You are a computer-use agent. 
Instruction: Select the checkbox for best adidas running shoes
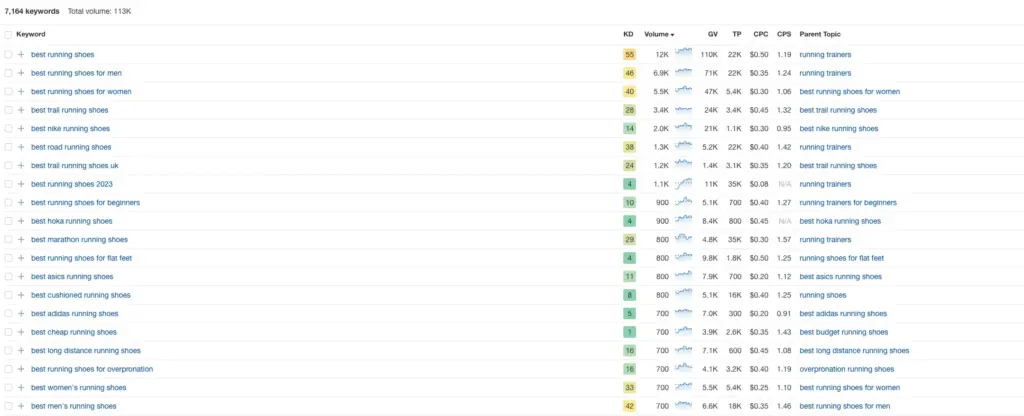(9, 313)
